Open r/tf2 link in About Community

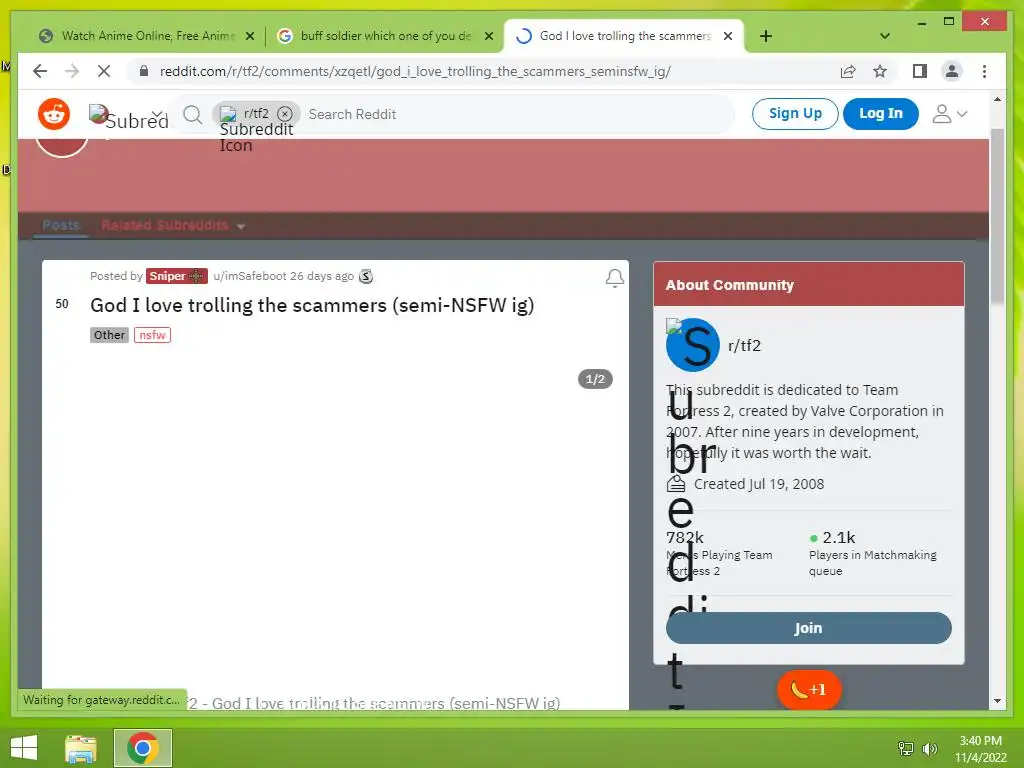[744, 345]
